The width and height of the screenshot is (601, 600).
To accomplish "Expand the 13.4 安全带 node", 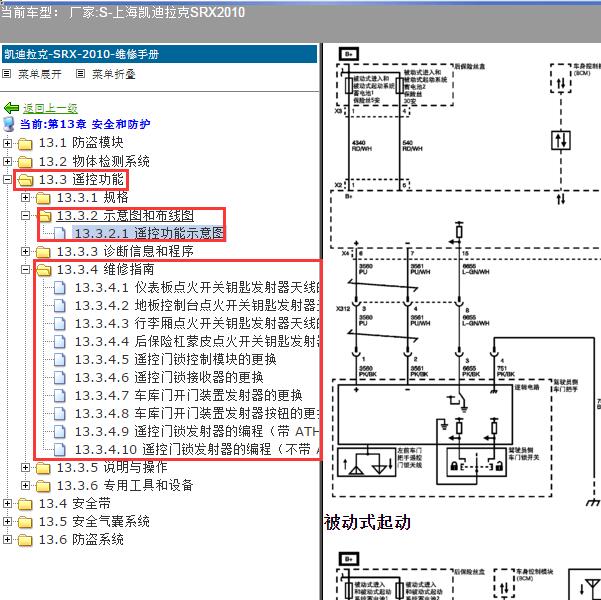I will 7,503.
